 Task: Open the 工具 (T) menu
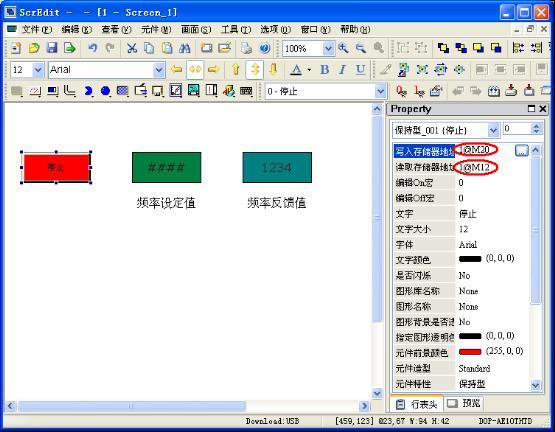(236, 29)
